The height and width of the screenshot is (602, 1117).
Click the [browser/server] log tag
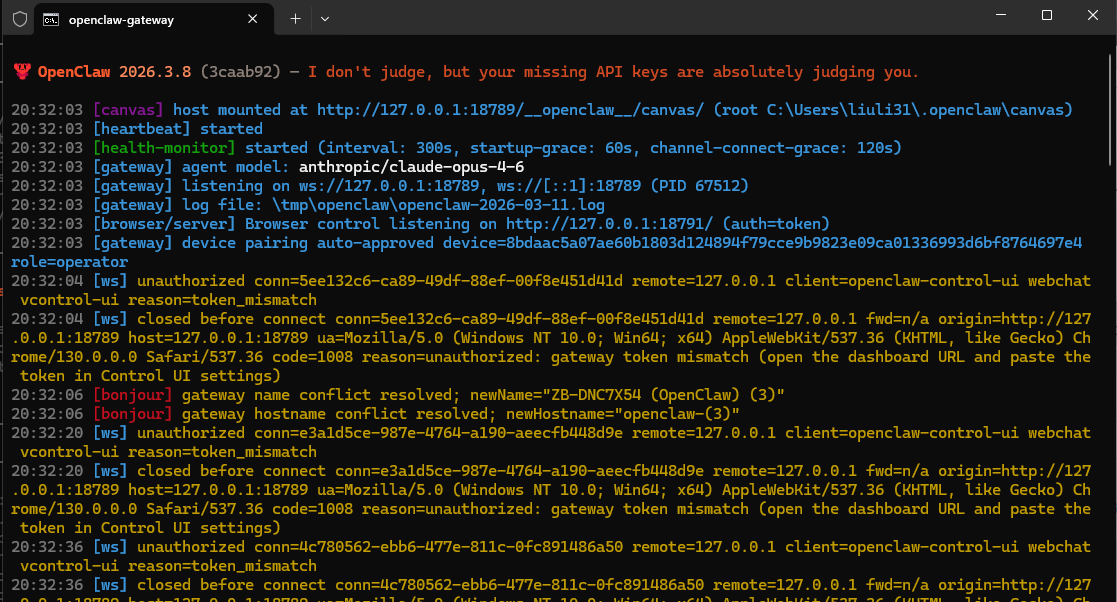[x=164, y=224]
